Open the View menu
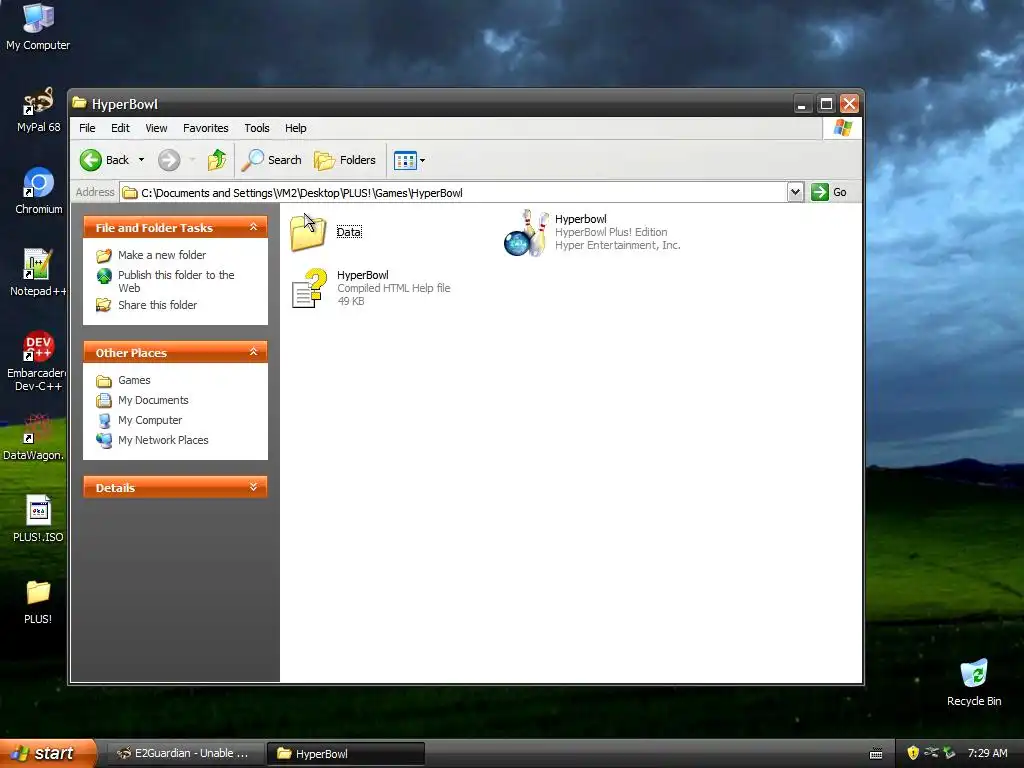The width and height of the screenshot is (1024, 768). (156, 128)
